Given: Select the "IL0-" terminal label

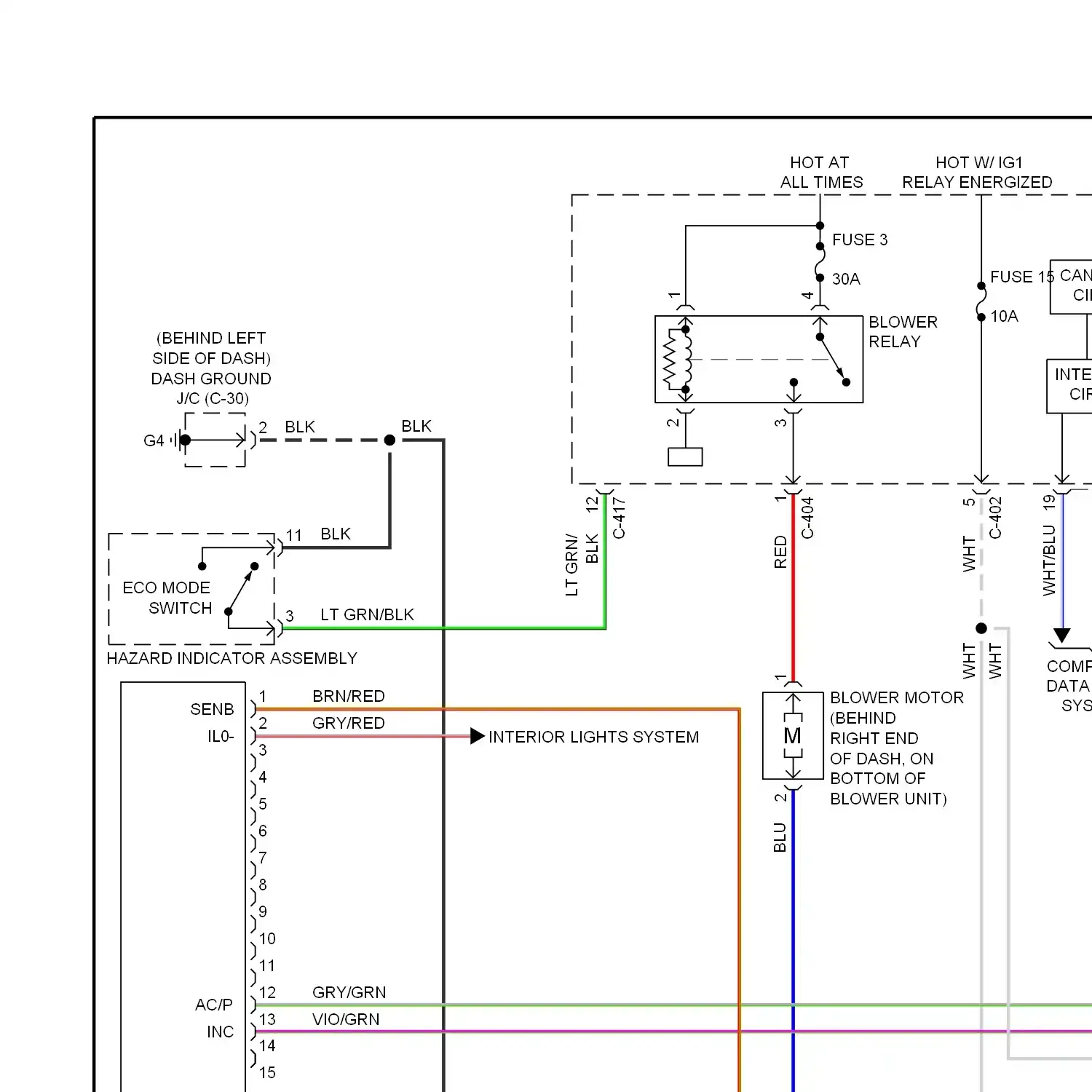Looking at the screenshot, I should (x=221, y=736).
